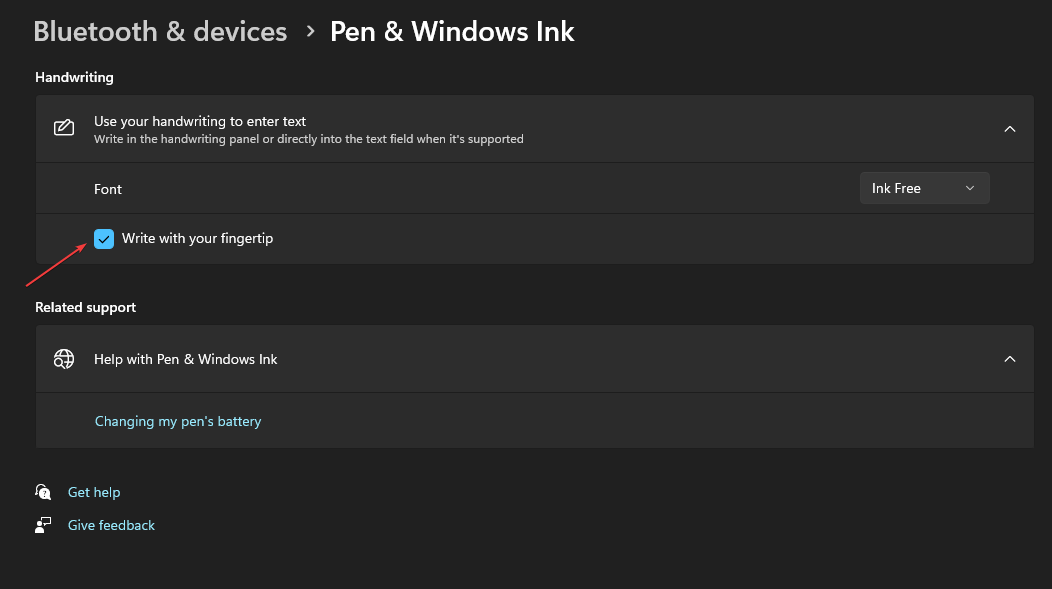
Task: Click the handwriting pen icon
Action: pyautogui.click(x=64, y=128)
